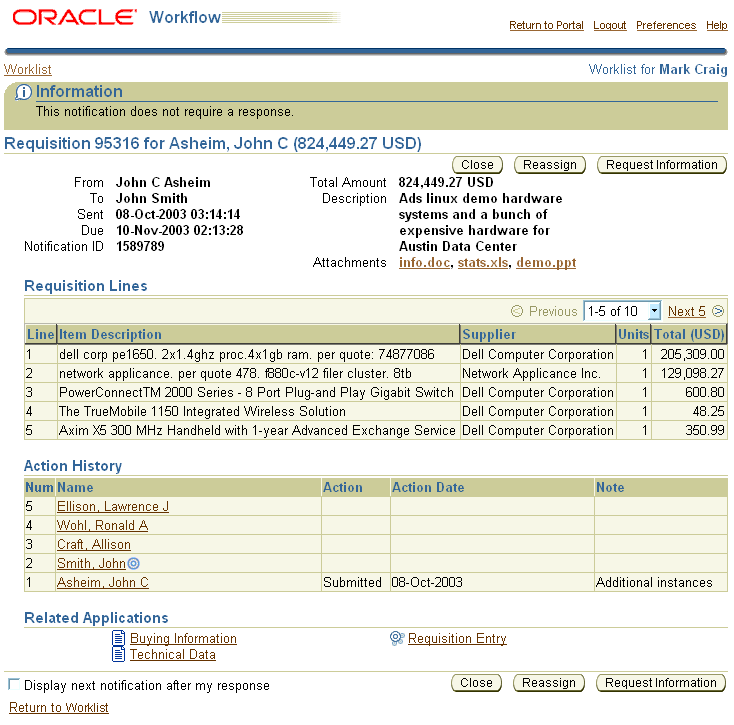Click the network applicance item description

(235, 373)
